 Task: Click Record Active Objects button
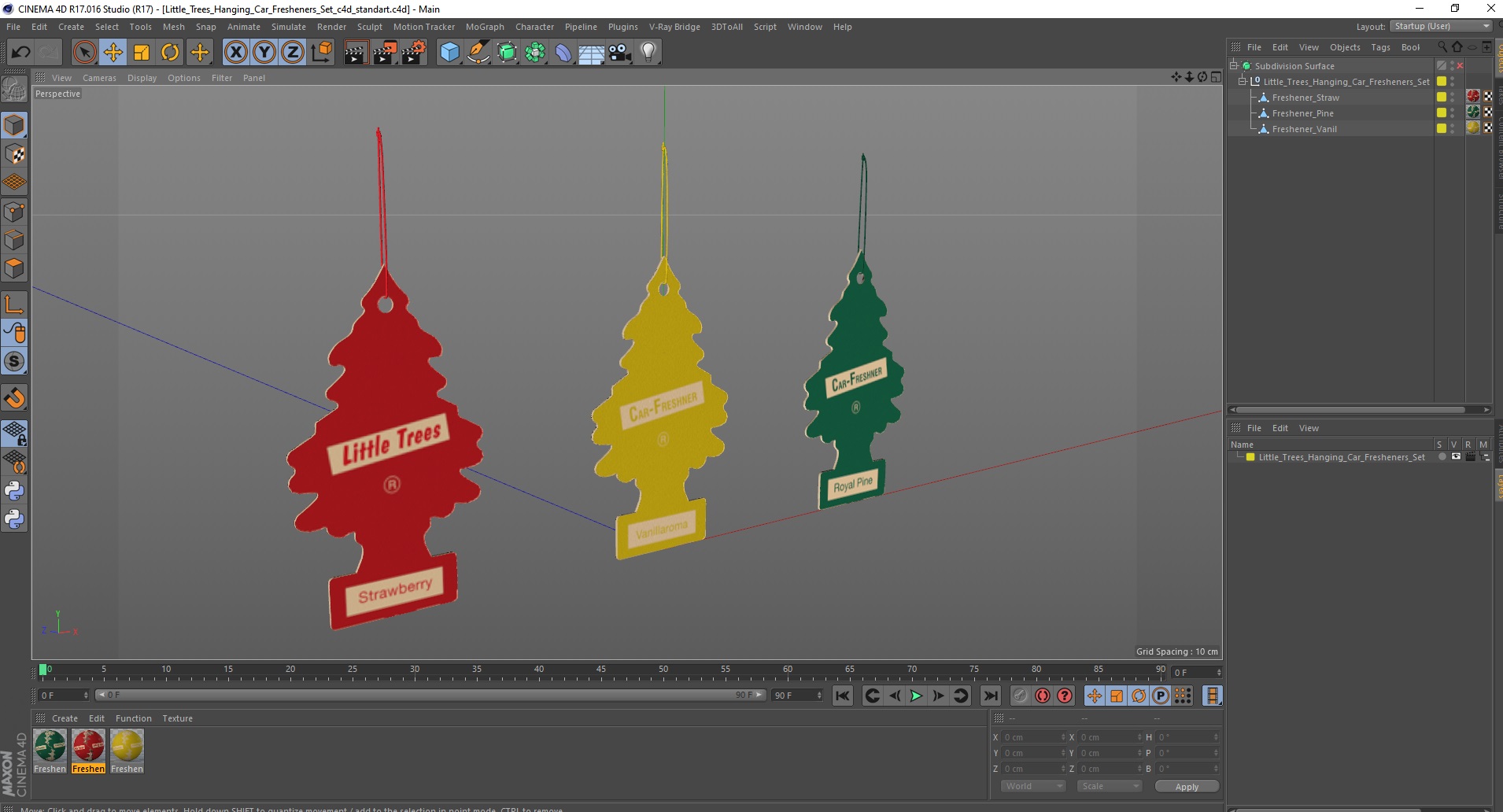pyautogui.click(x=1021, y=696)
